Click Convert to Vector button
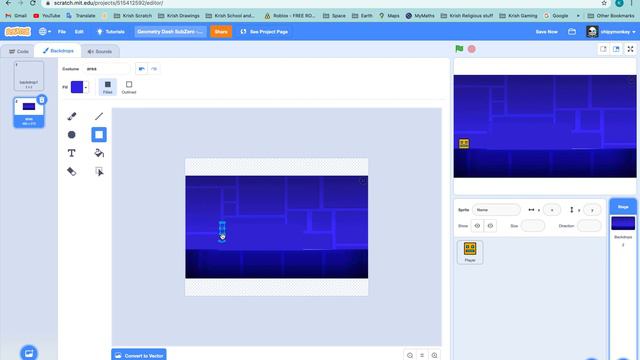Screen dimensions: 640x360 coord(139,355)
